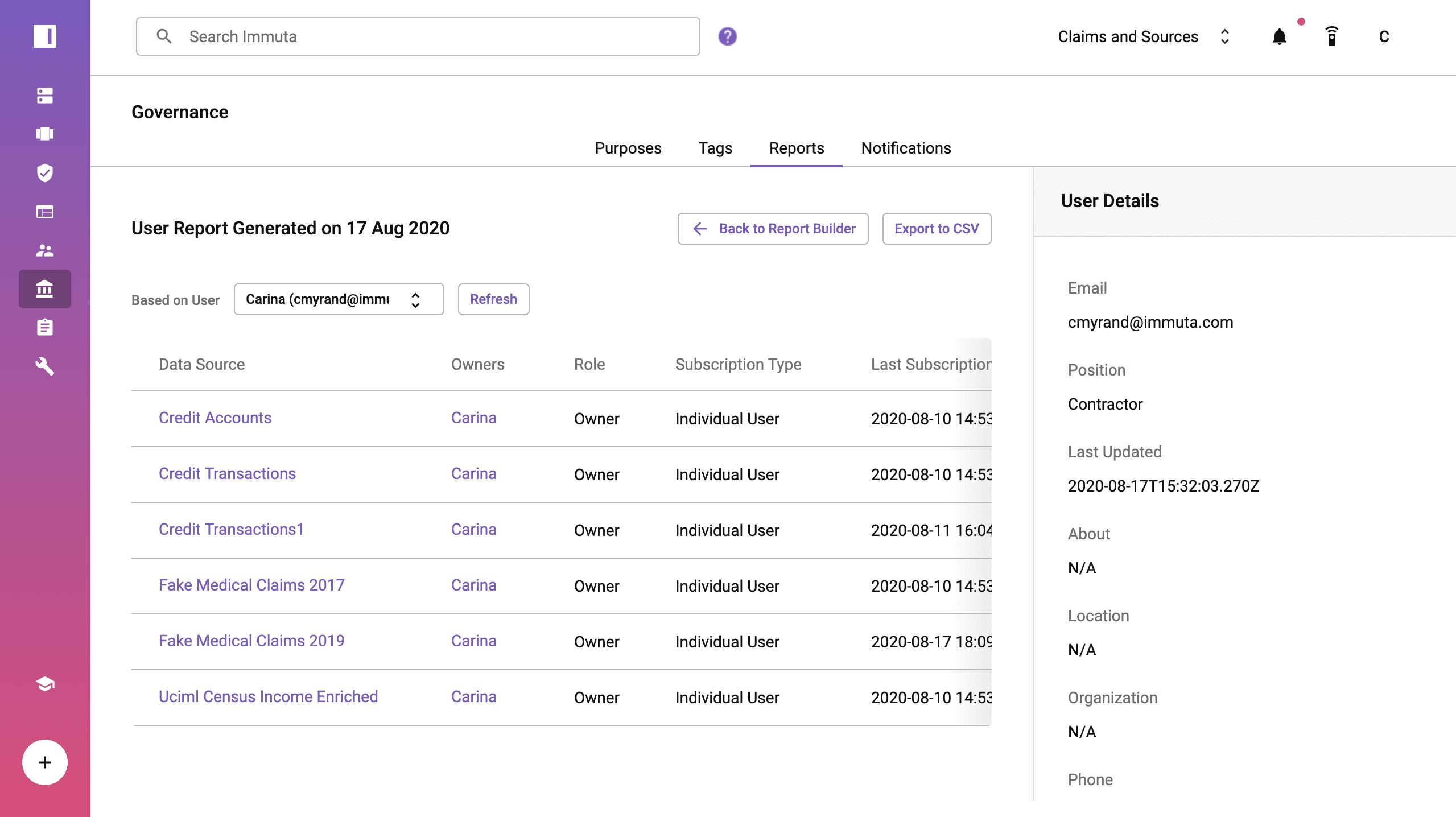Open the dashboard grid icon in sidebar
The width and height of the screenshot is (1456, 817).
click(x=45, y=212)
